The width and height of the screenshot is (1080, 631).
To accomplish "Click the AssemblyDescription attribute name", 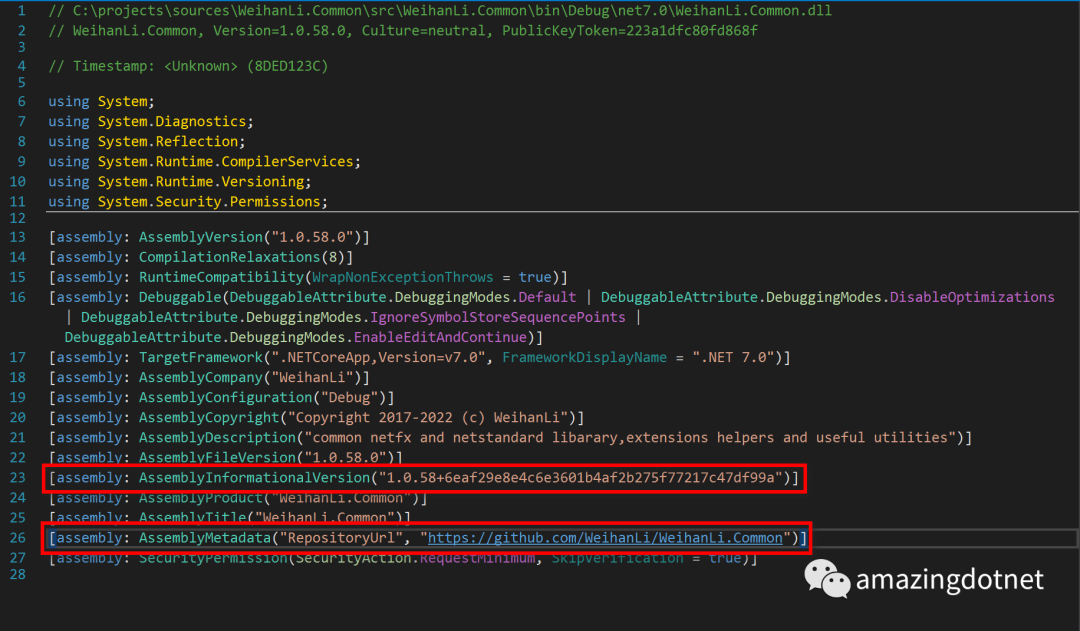I will tap(218, 437).
